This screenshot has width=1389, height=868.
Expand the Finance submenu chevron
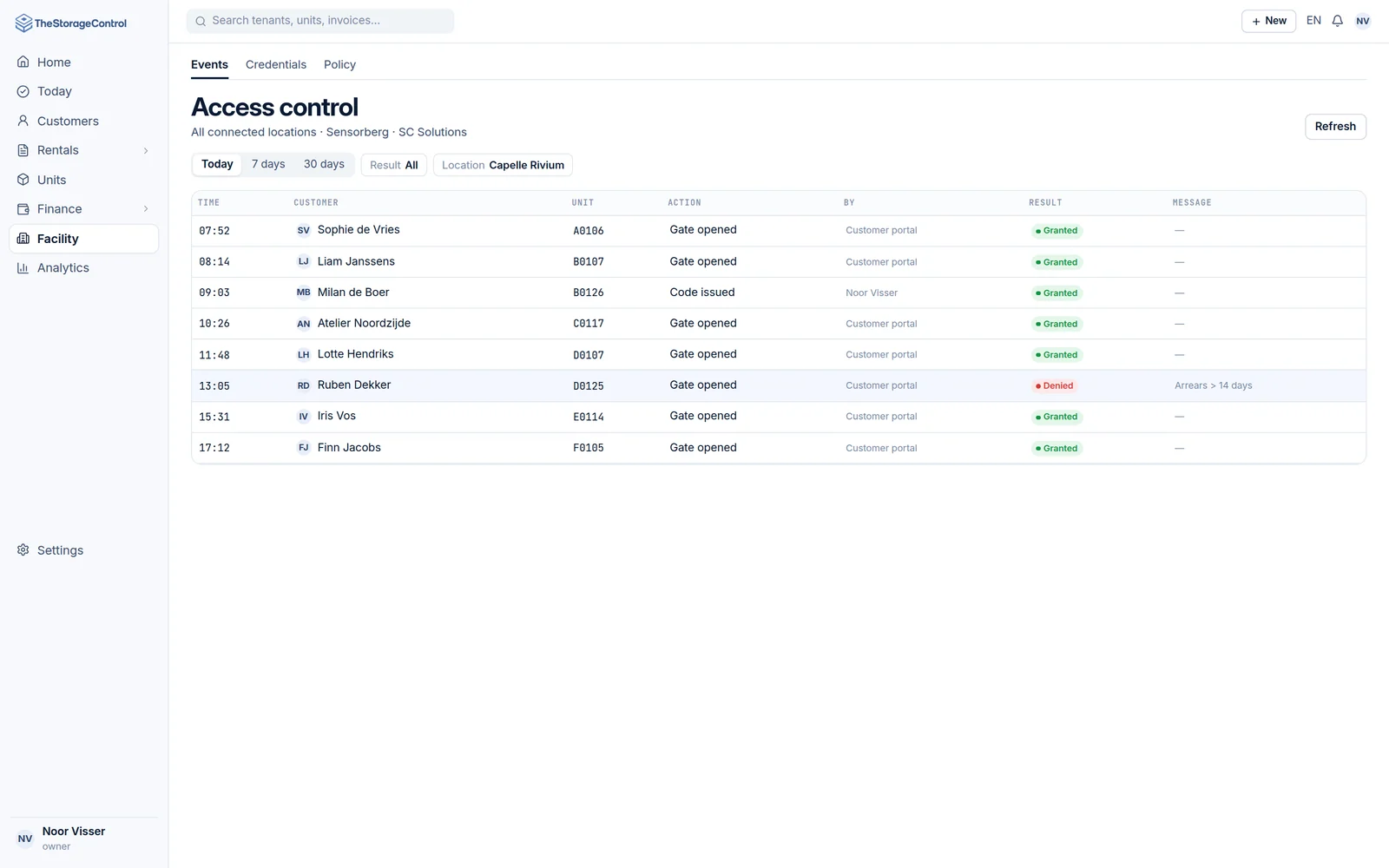[146, 209]
